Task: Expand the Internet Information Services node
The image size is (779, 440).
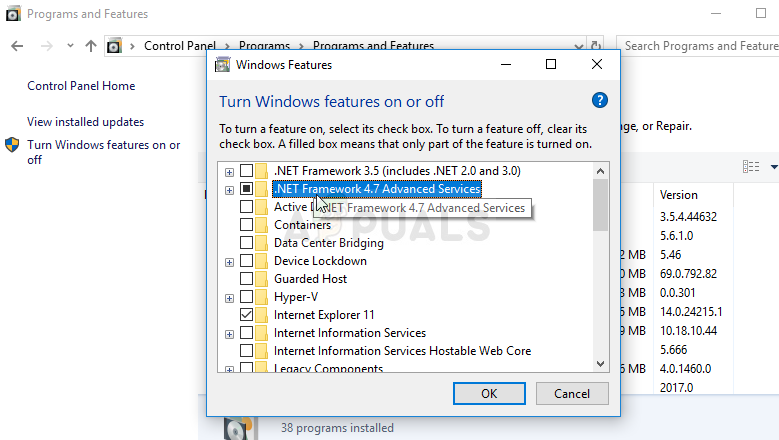Action: (x=229, y=334)
